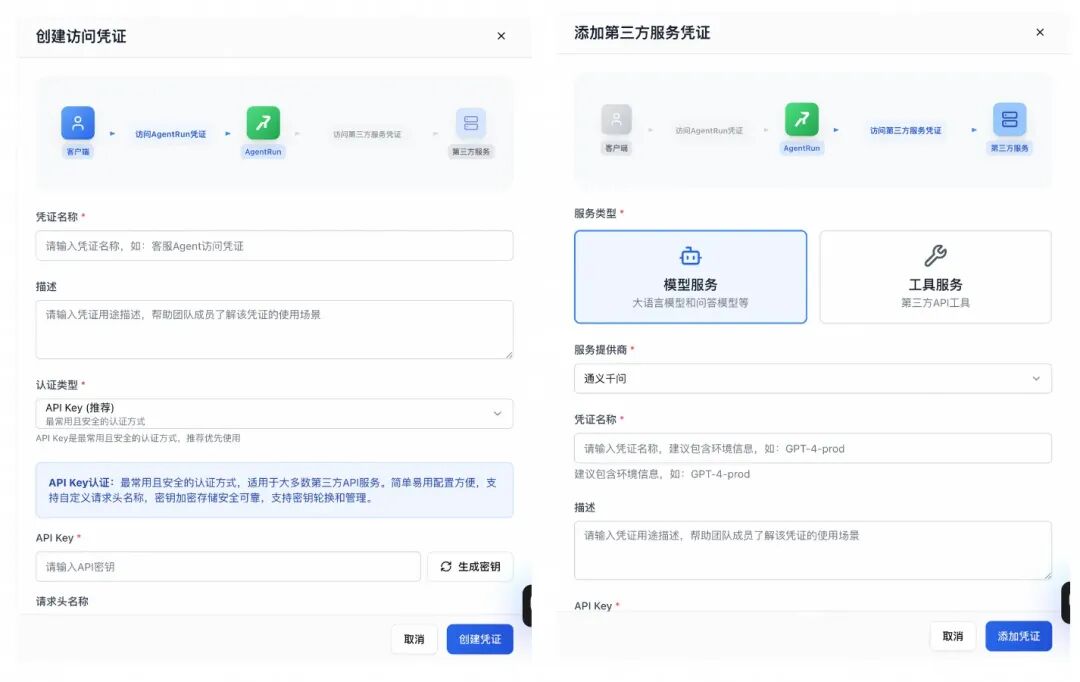Click the 创建凭证 button

click(480, 639)
